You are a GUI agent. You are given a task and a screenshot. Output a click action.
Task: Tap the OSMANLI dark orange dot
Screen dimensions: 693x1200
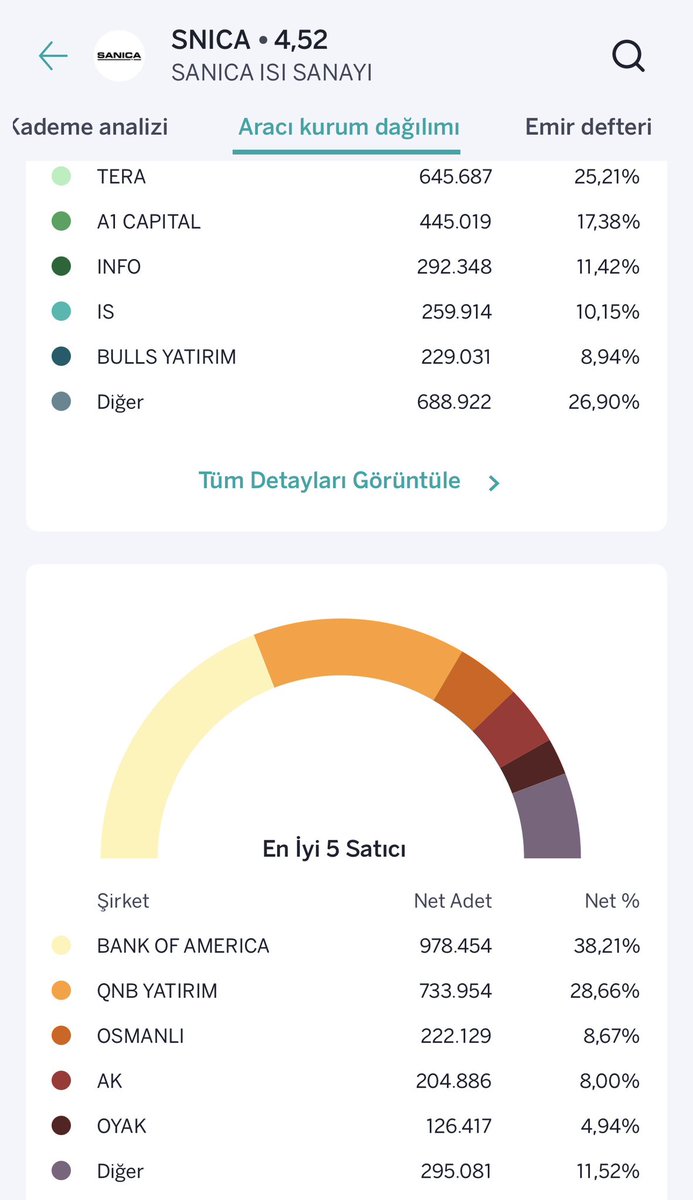point(61,1036)
